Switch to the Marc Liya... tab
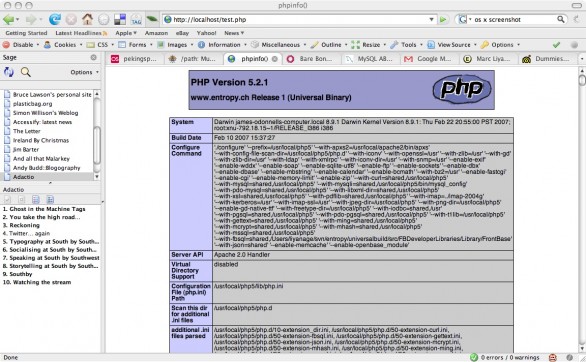586x362 pixels. tap(488, 59)
